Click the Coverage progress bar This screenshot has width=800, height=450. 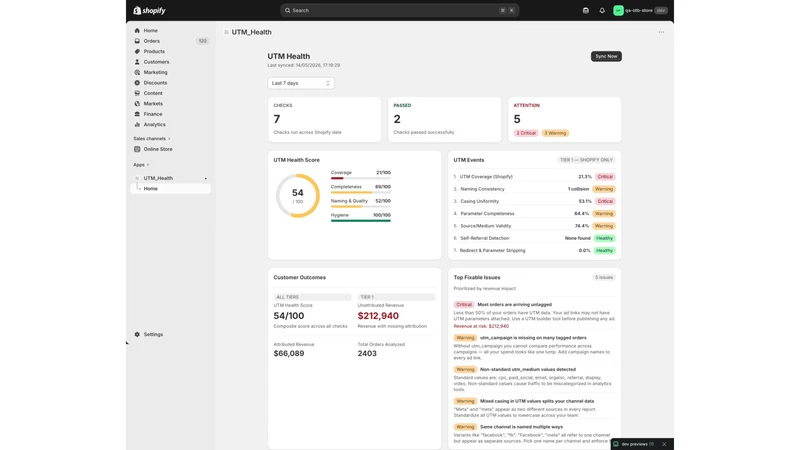(x=360, y=178)
